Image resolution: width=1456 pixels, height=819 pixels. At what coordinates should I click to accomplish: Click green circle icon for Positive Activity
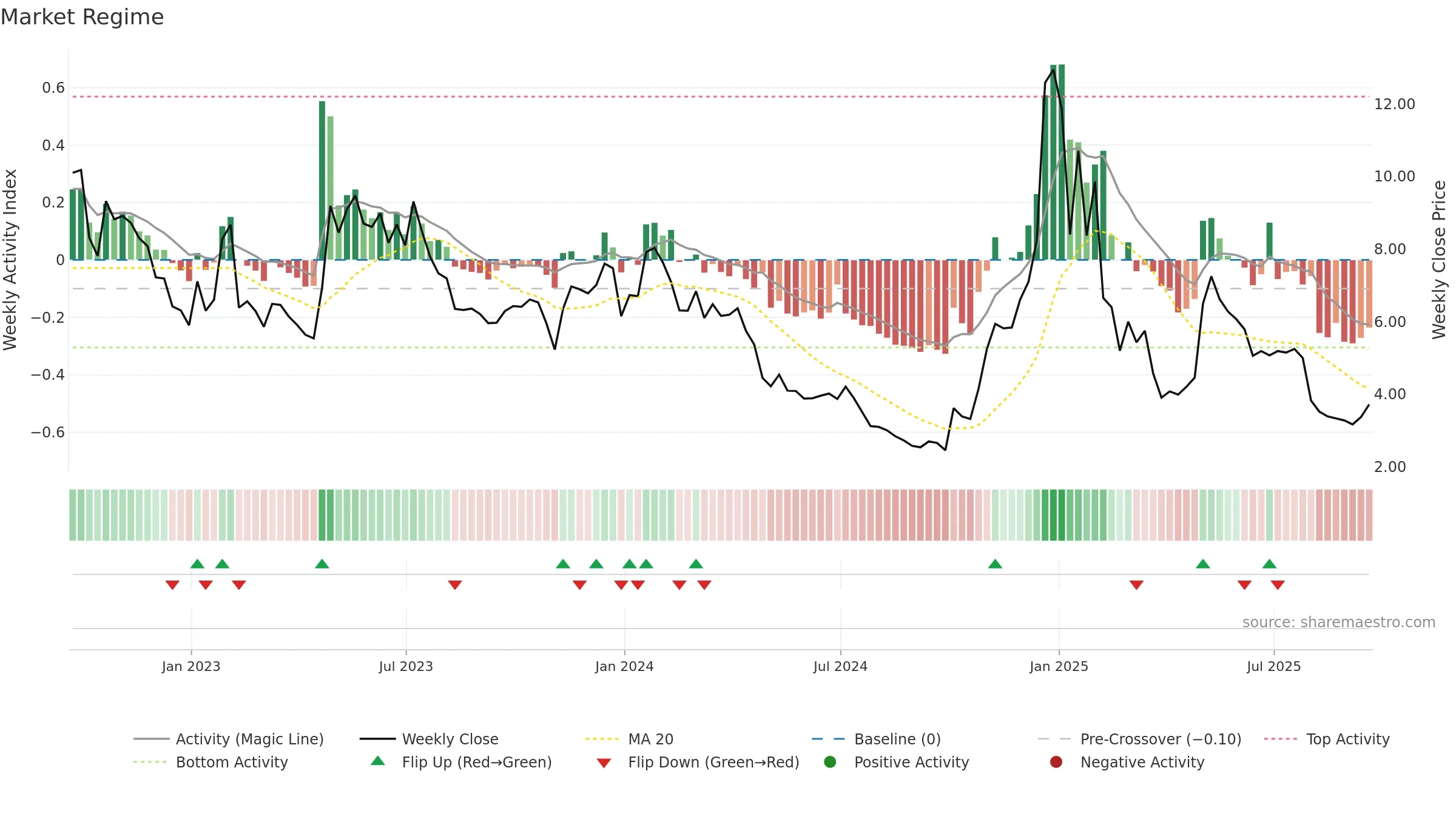(831, 762)
